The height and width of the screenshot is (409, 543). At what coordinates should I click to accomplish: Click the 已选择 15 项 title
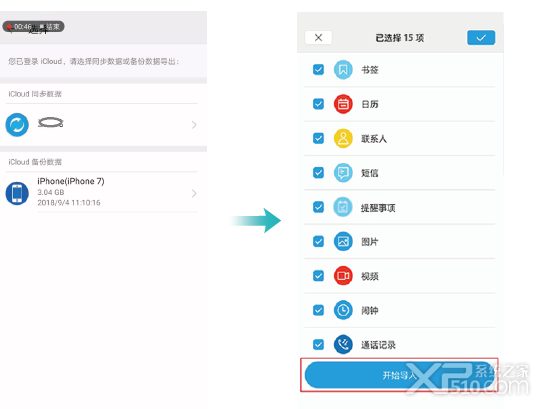pyautogui.click(x=400, y=38)
